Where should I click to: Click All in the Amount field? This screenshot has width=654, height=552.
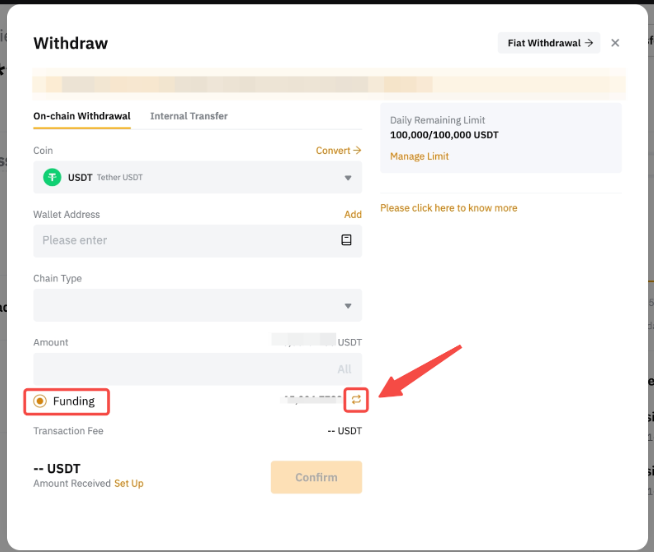(x=344, y=369)
